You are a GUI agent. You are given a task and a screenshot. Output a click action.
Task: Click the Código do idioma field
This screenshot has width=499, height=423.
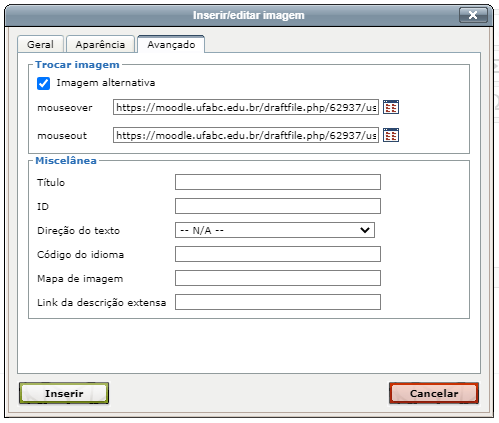tap(278, 254)
